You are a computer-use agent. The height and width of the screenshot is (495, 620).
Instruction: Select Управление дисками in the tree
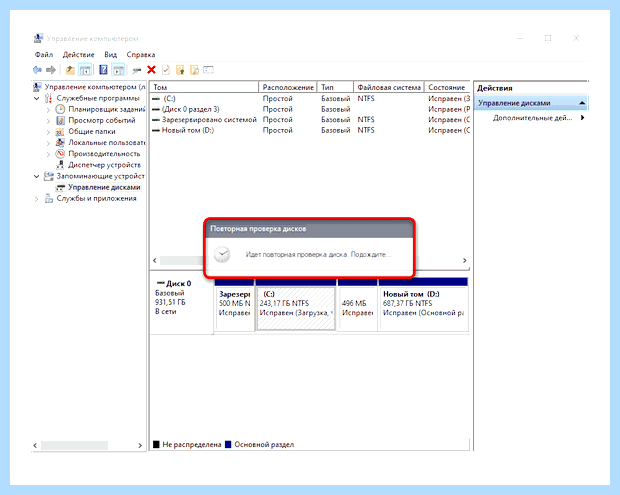pyautogui.click(x=104, y=187)
